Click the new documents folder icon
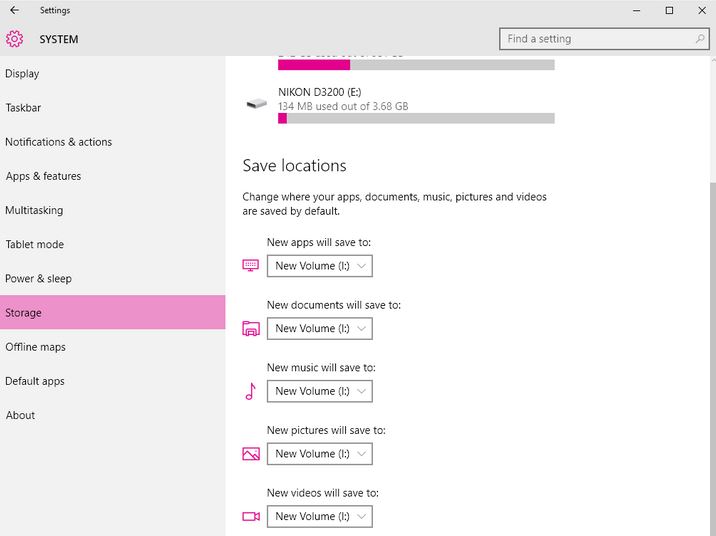 251,328
